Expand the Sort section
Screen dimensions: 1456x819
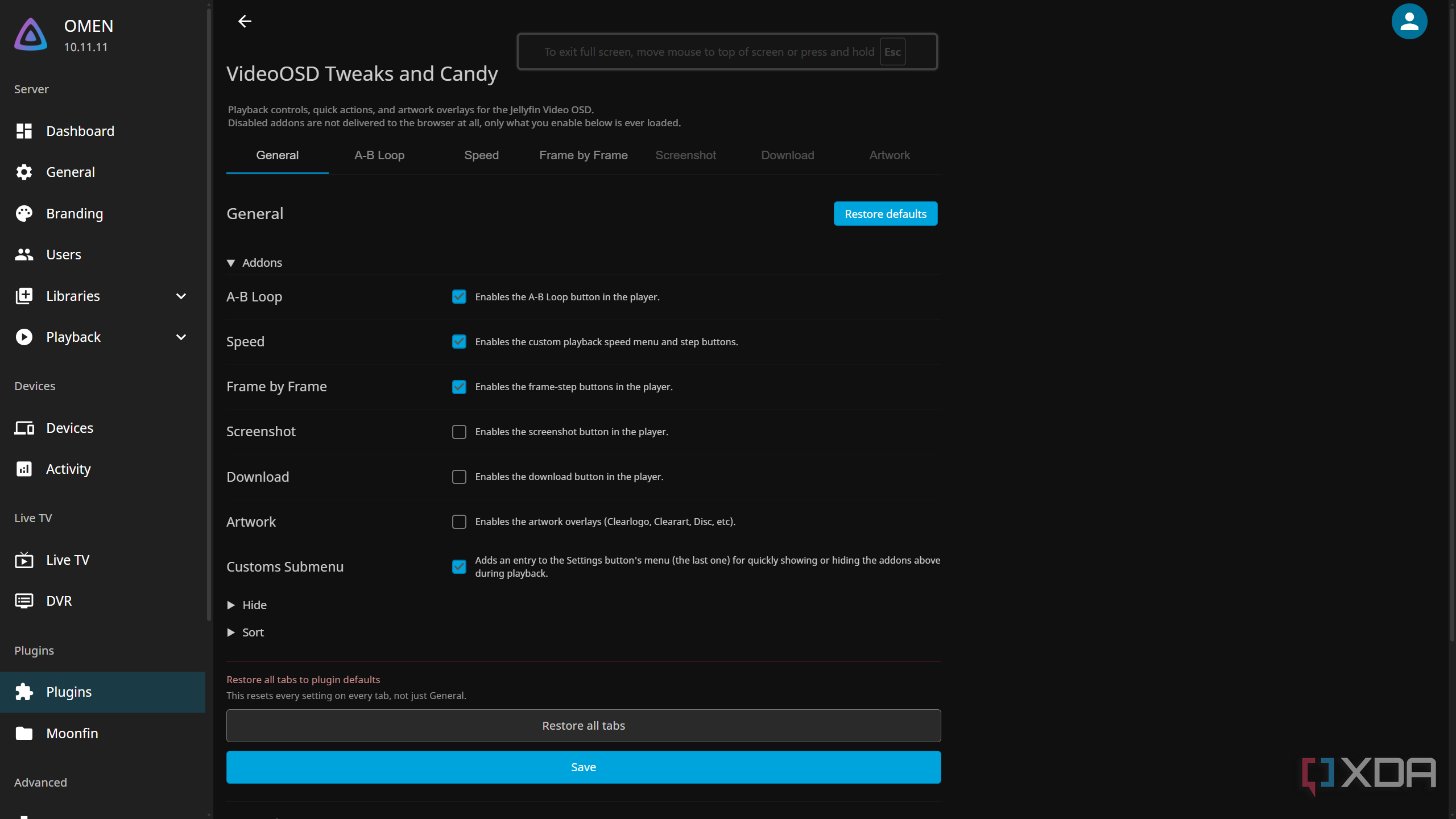click(246, 632)
